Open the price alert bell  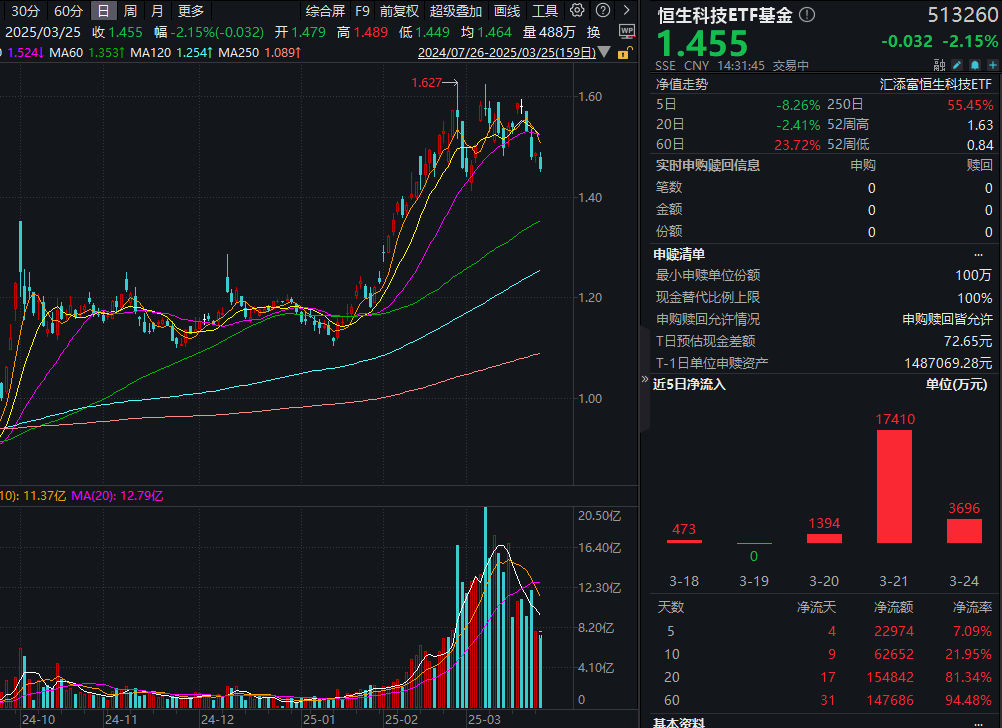click(x=974, y=64)
